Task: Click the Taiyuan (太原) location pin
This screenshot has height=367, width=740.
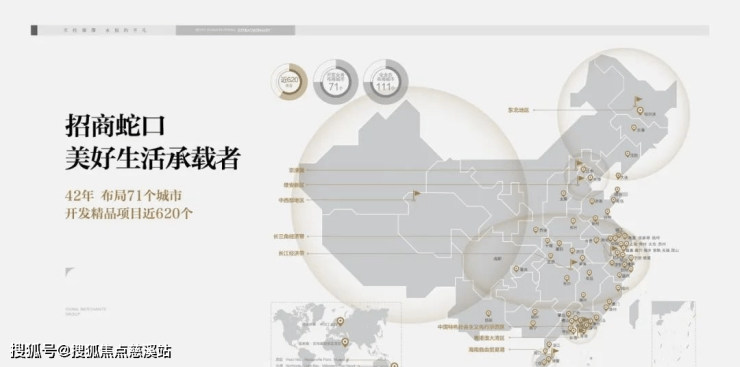Action: tap(563, 193)
